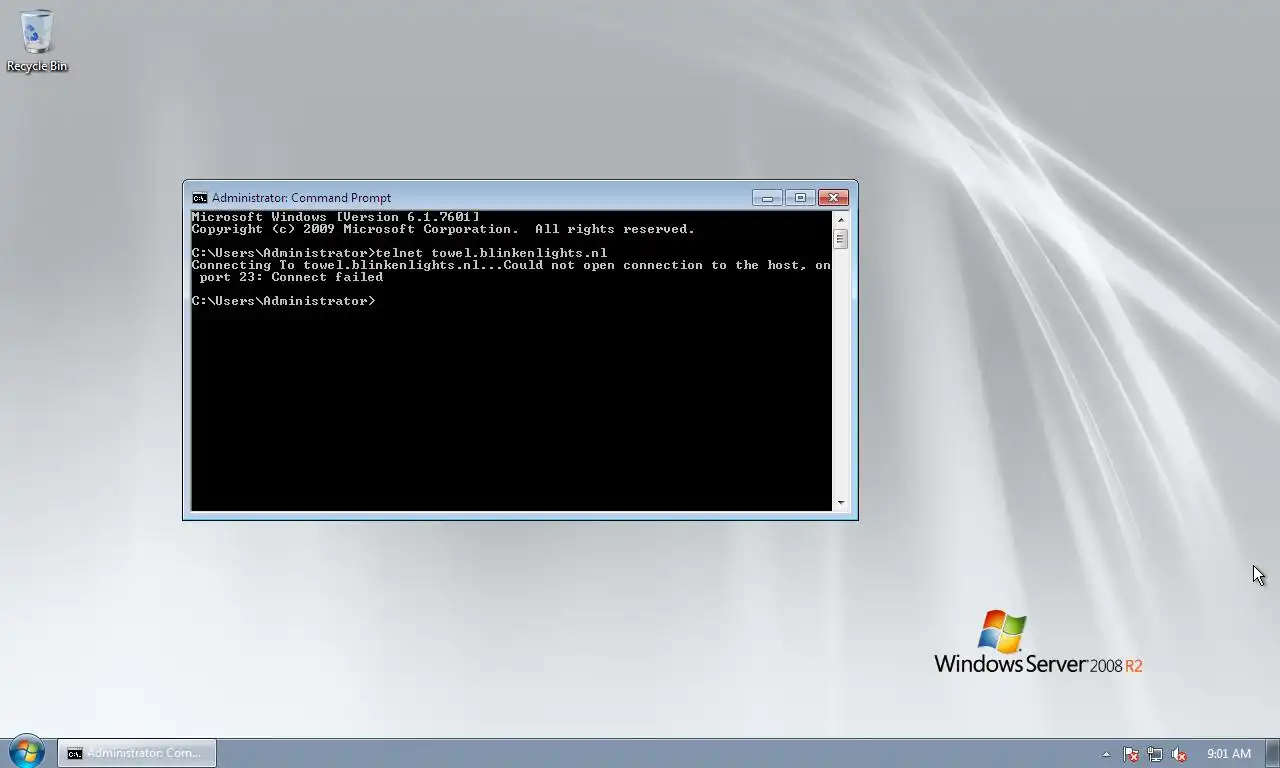Image resolution: width=1280 pixels, height=768 pixels.
Task: Click the Command Prompt scrollbar thumb
Action: tap(840, 239)
